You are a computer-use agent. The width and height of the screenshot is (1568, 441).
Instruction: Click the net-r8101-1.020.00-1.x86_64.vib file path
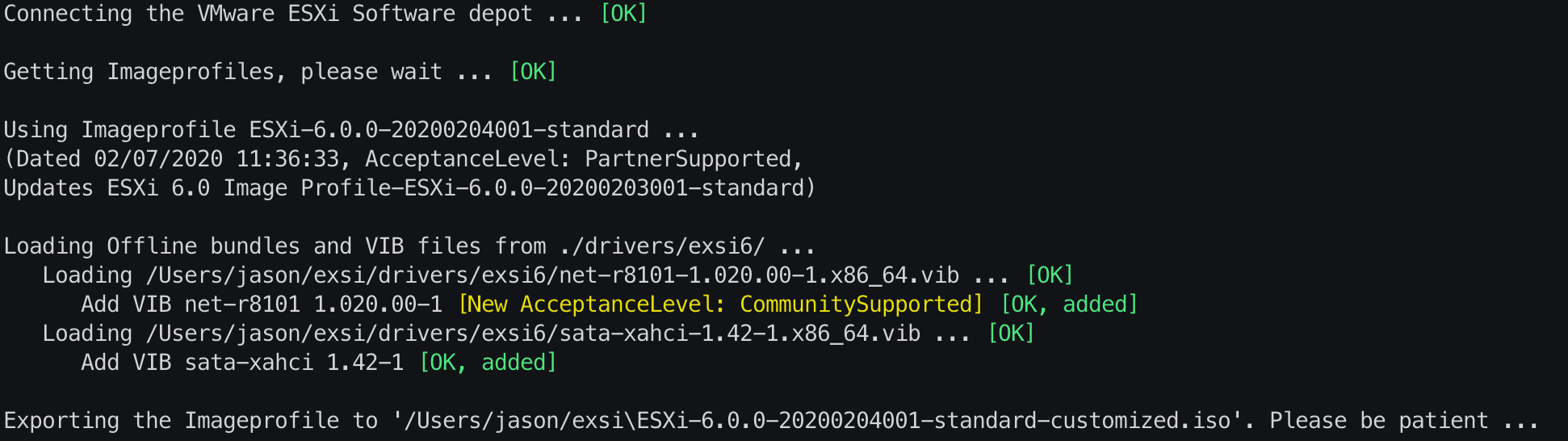coord(552,275)
